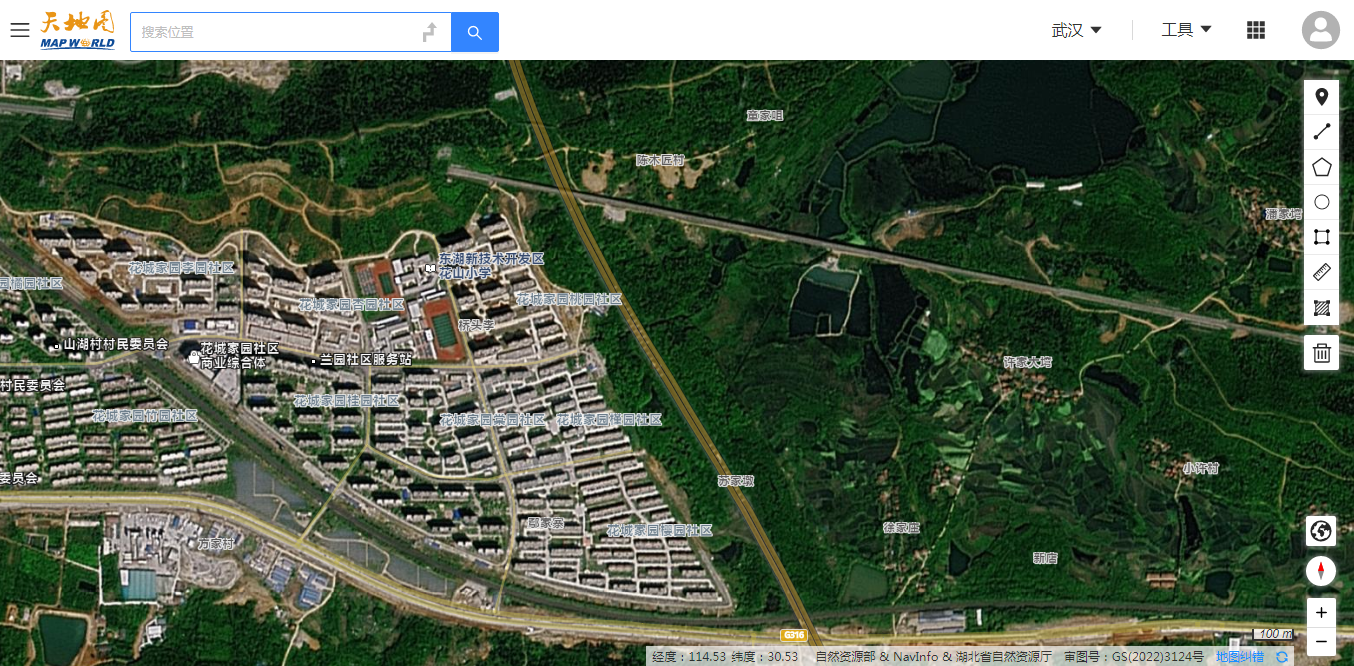Click the blue search button
The width and height of the screenshot is (1354, 666).
pos(475,32)
